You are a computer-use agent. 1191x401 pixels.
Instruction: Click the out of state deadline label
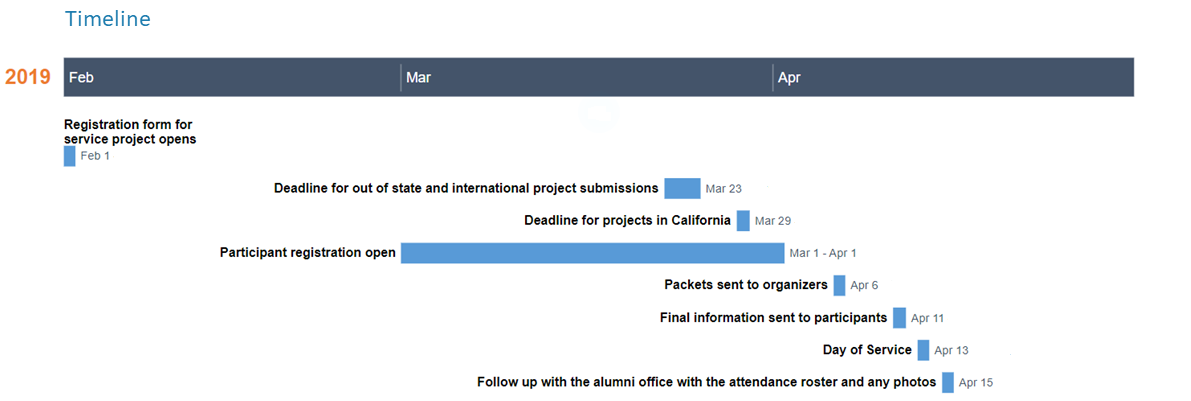pyautogui.click(x=466, y=188)
